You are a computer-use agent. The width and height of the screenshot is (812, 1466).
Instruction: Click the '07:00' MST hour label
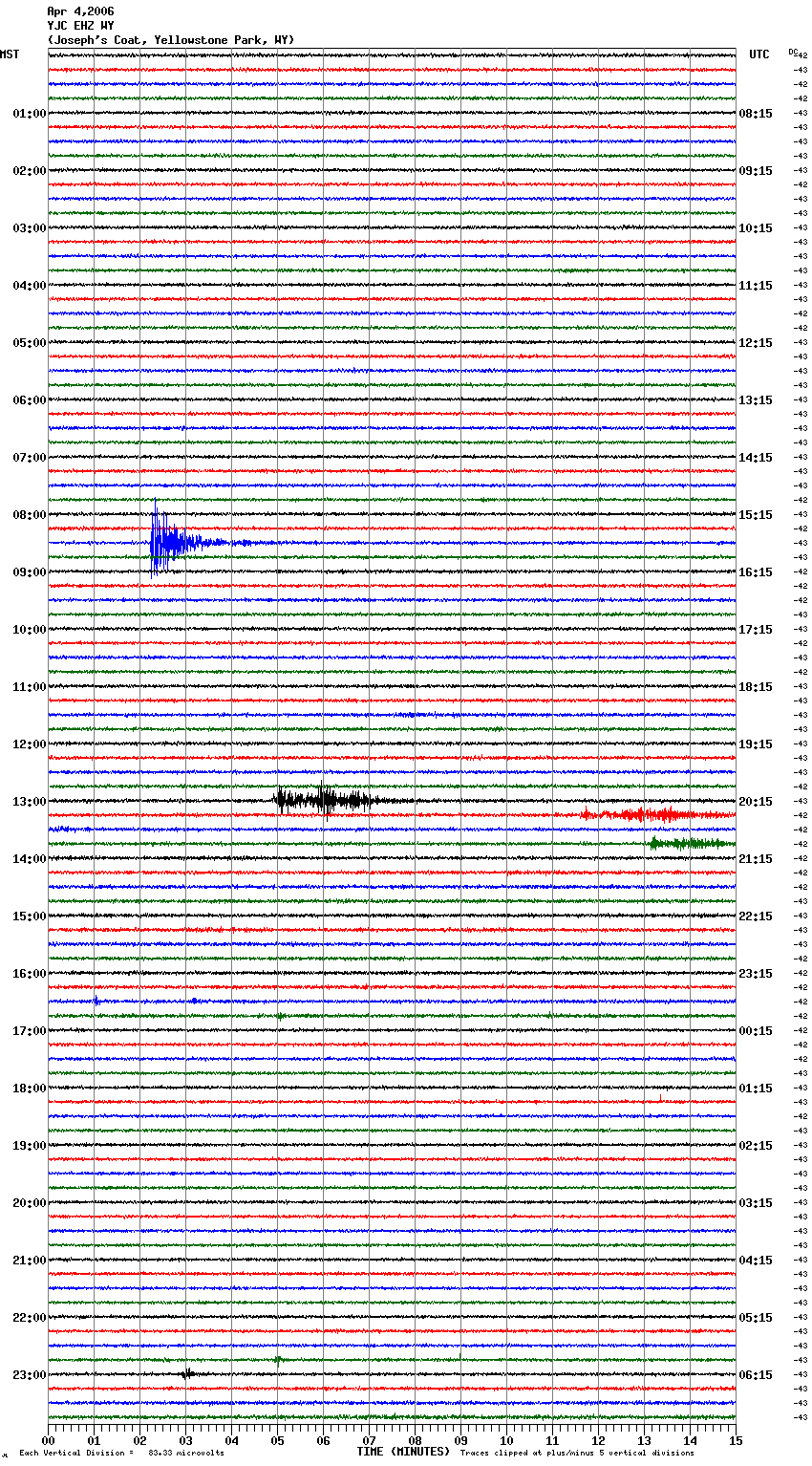point(30,458)
